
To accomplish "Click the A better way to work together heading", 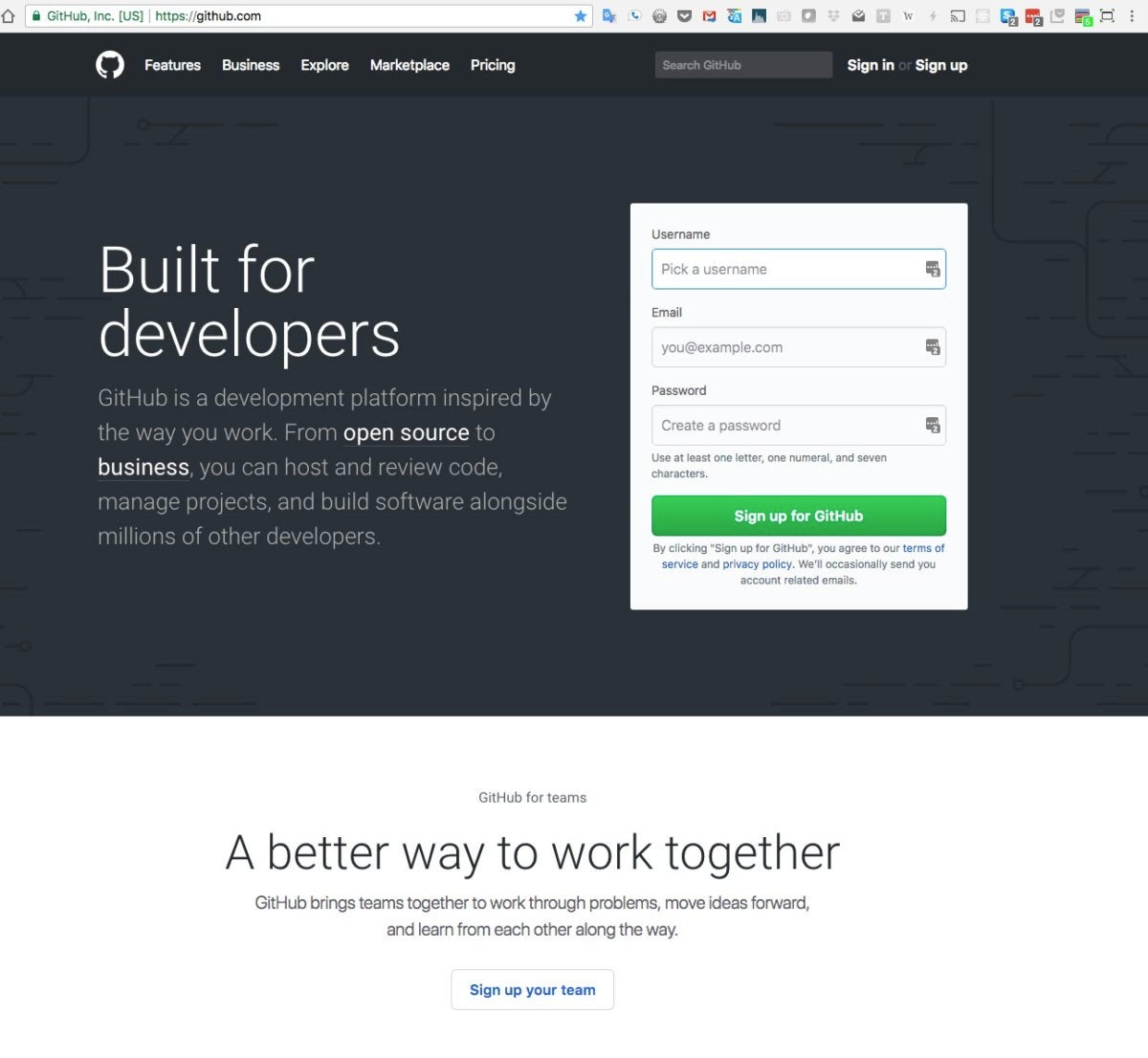I will [533, 852].
